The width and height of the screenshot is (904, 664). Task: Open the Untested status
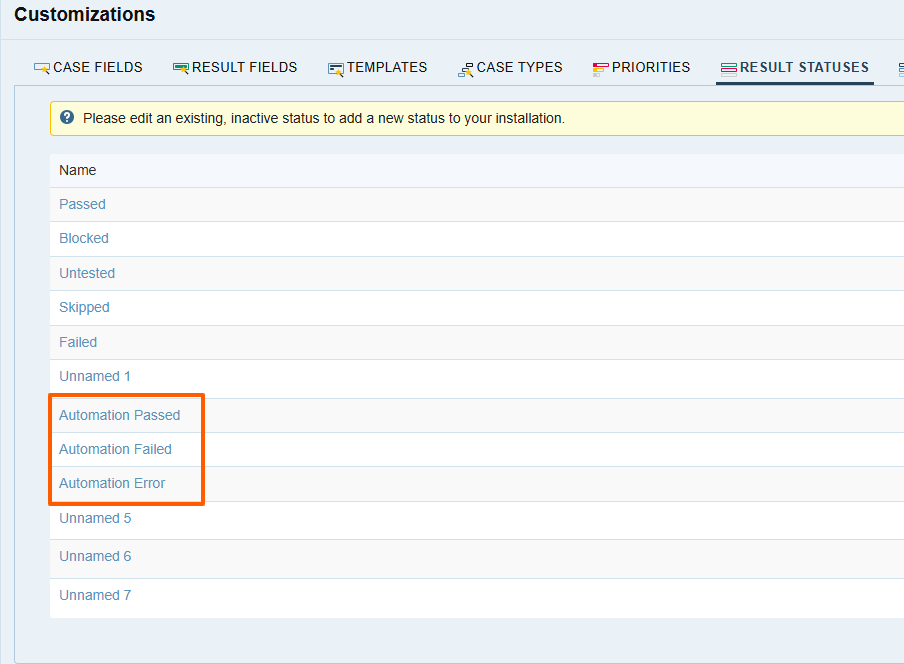[87, 273]
